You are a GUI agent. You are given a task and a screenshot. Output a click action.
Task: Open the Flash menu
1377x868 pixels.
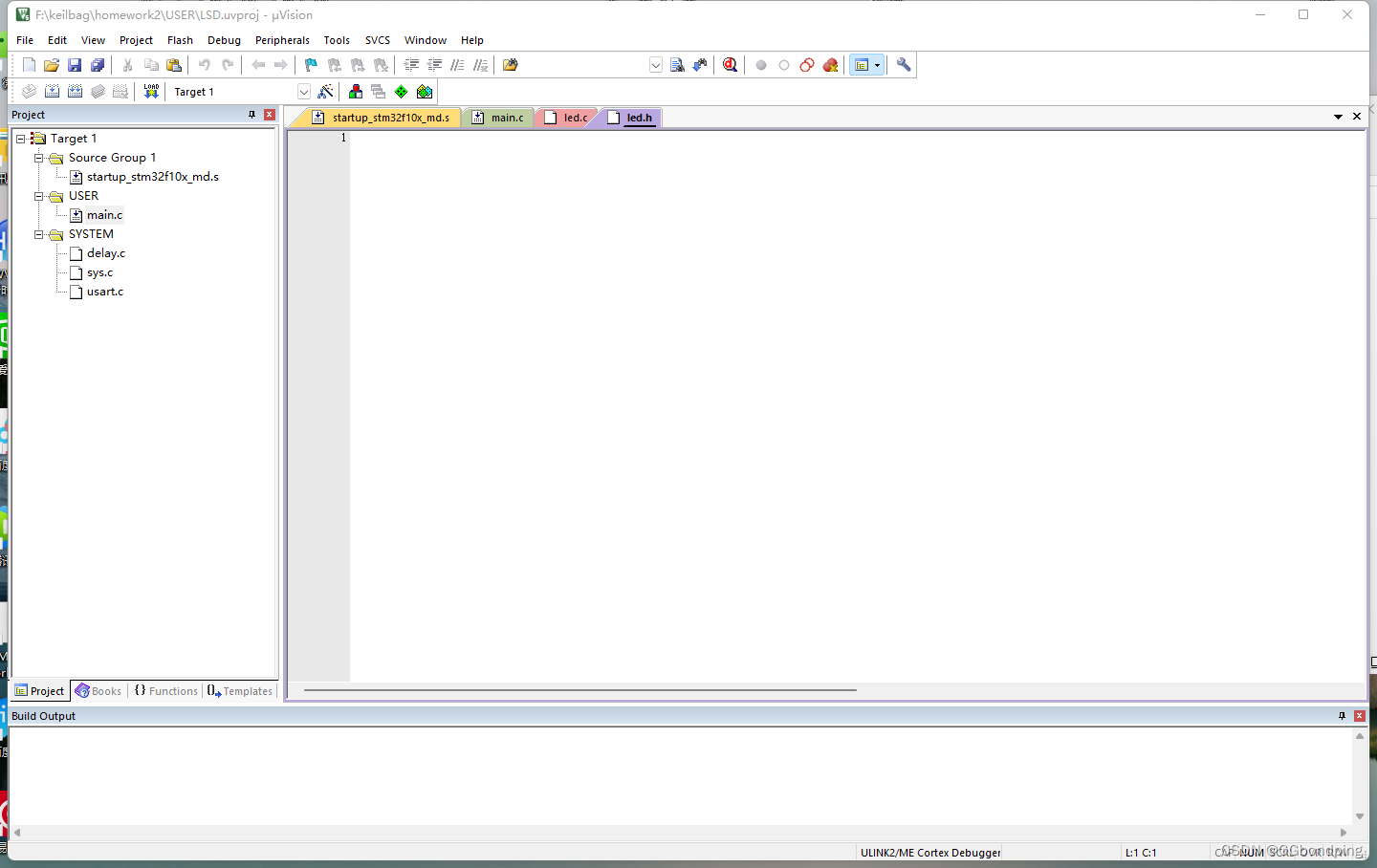(x=180, y=40)
